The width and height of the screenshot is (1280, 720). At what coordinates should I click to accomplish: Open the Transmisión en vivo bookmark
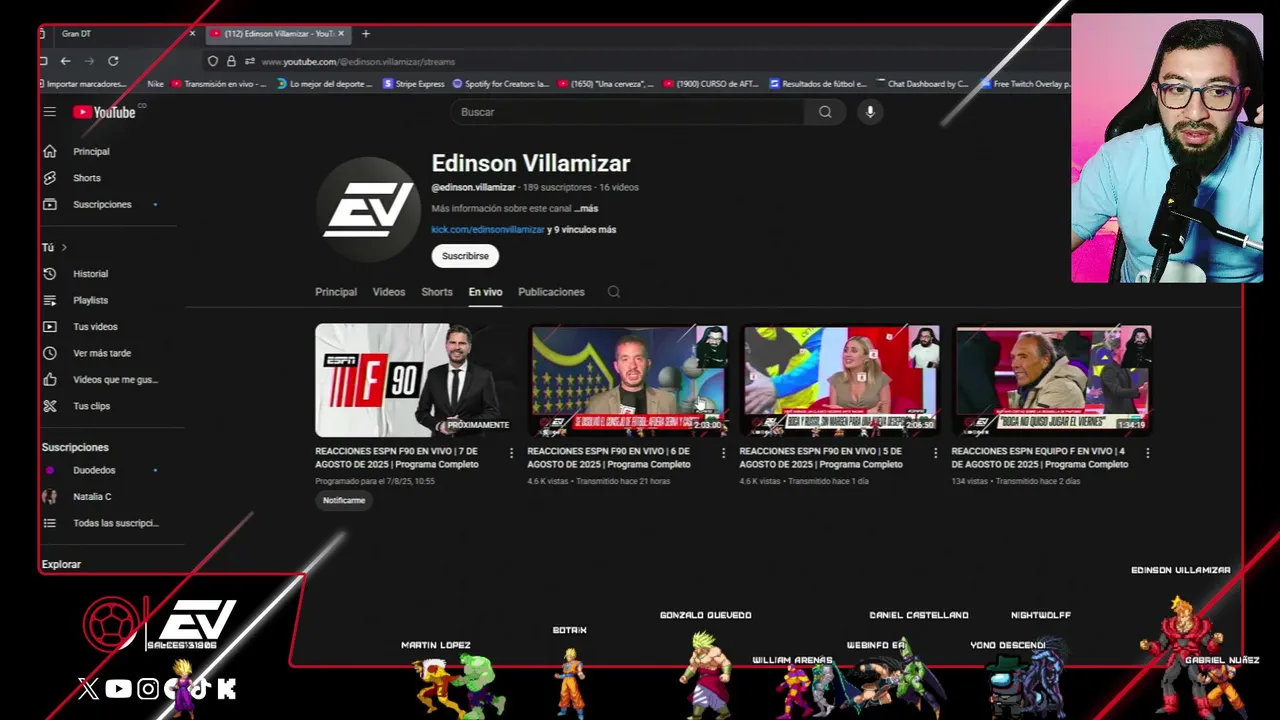(220, 84)
